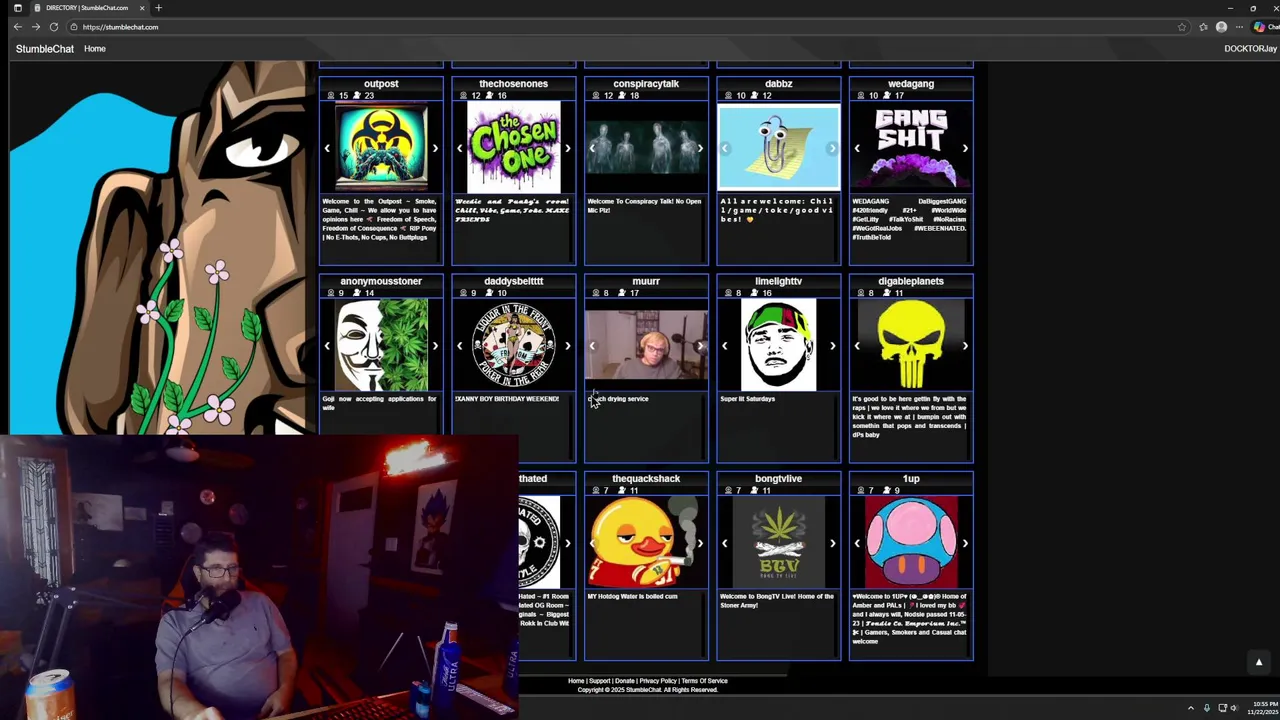Expand hidden system tray icons chevron

tap(1190, 708)
